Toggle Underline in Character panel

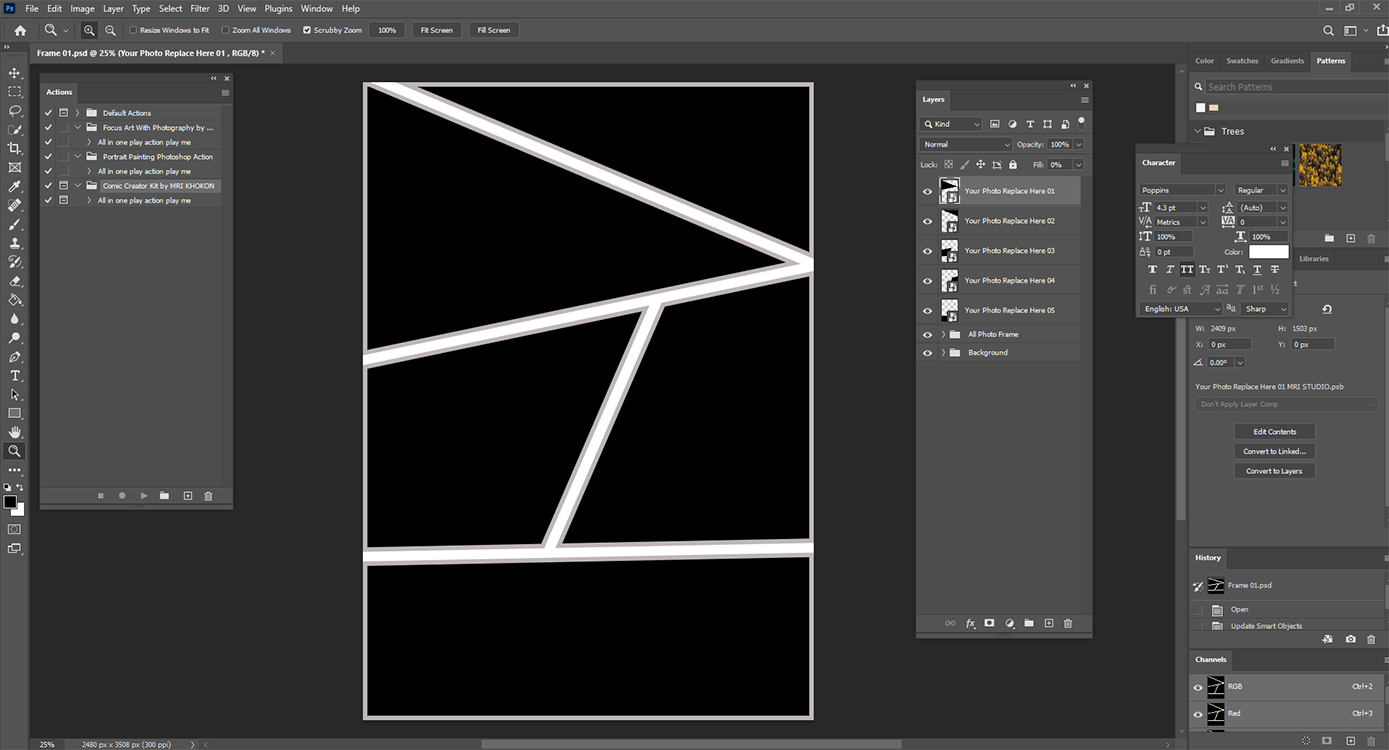click(1257, 269)
